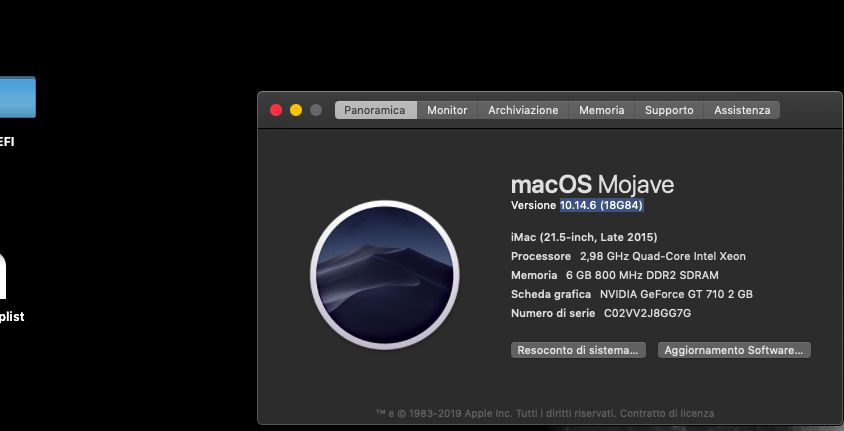Click the plist file name label

click(12, 316)
